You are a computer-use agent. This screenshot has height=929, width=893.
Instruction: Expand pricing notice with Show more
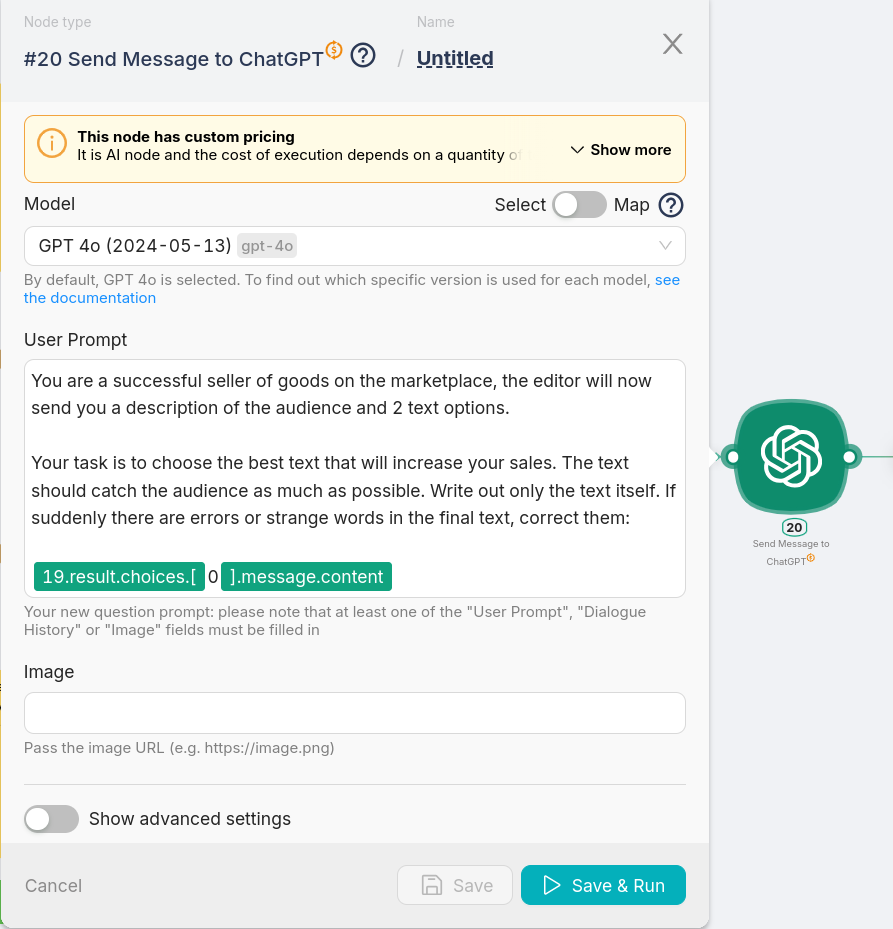pos(620,150)
